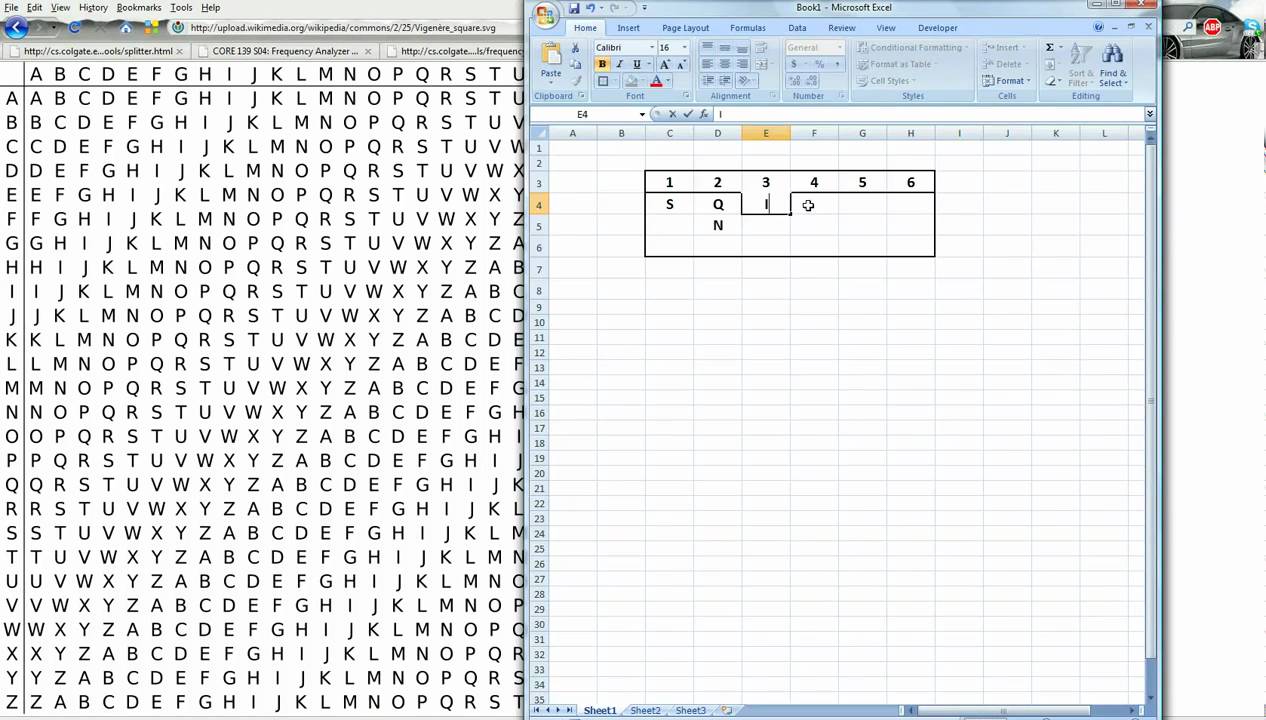
Task: Click inside the Excel formula bar
Action: [x=928, y=114]
